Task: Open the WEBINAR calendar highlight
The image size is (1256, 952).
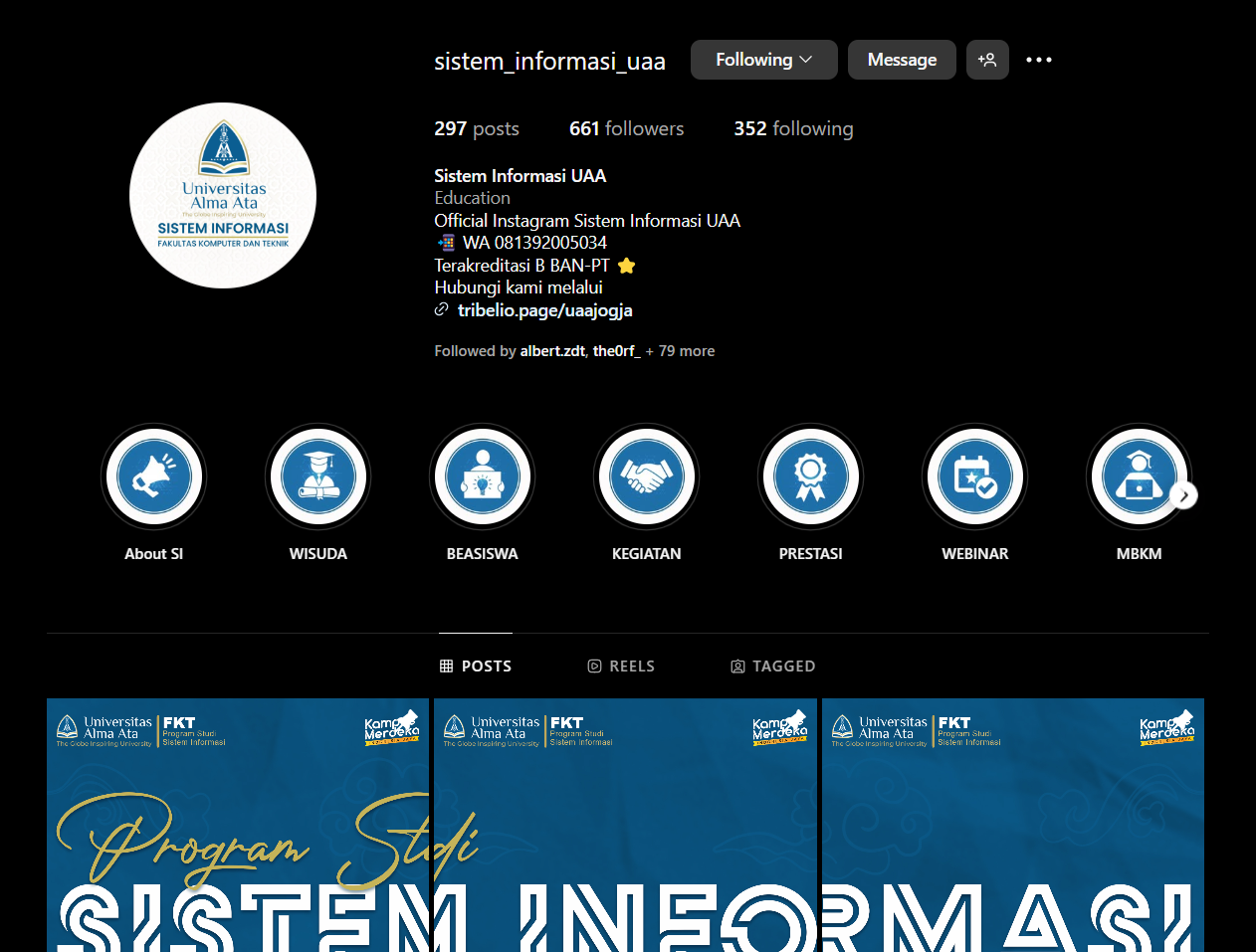Action: click(x=974, y=476)
